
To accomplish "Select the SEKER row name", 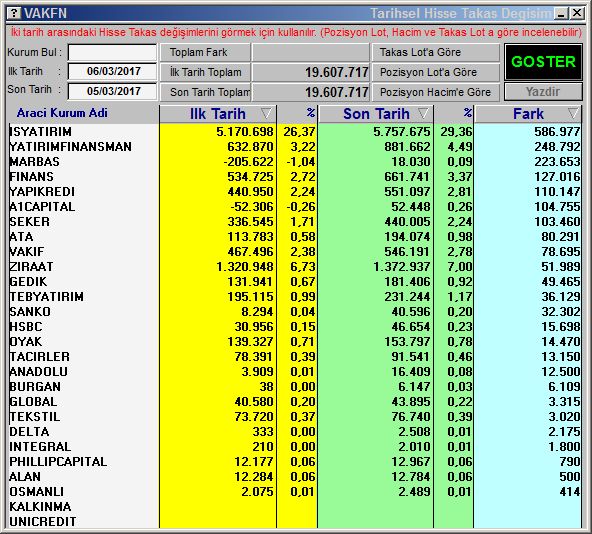I will point(29,222).
